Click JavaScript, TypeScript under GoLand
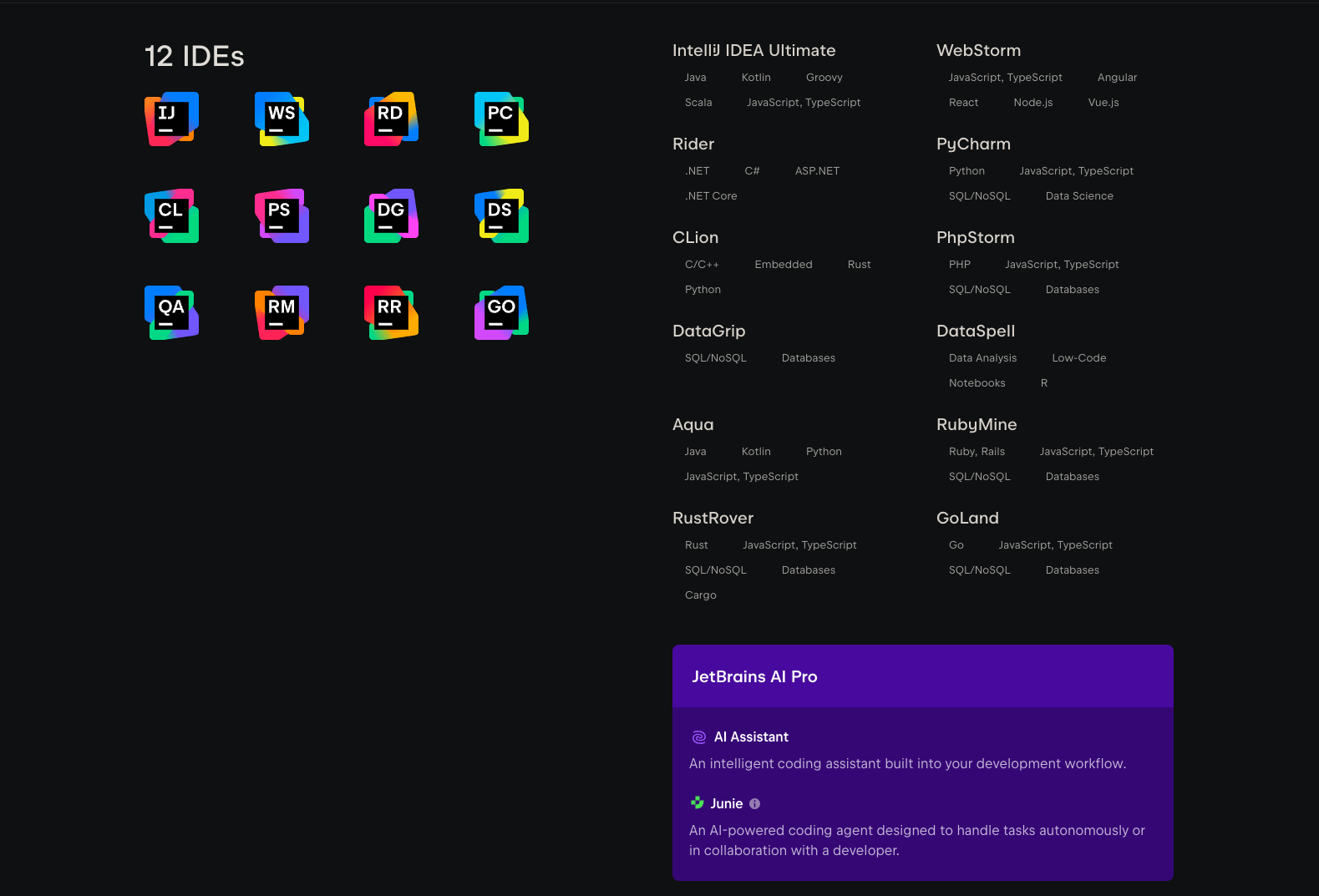Viewport: 1319px width, 896px height. [1055, 545]
